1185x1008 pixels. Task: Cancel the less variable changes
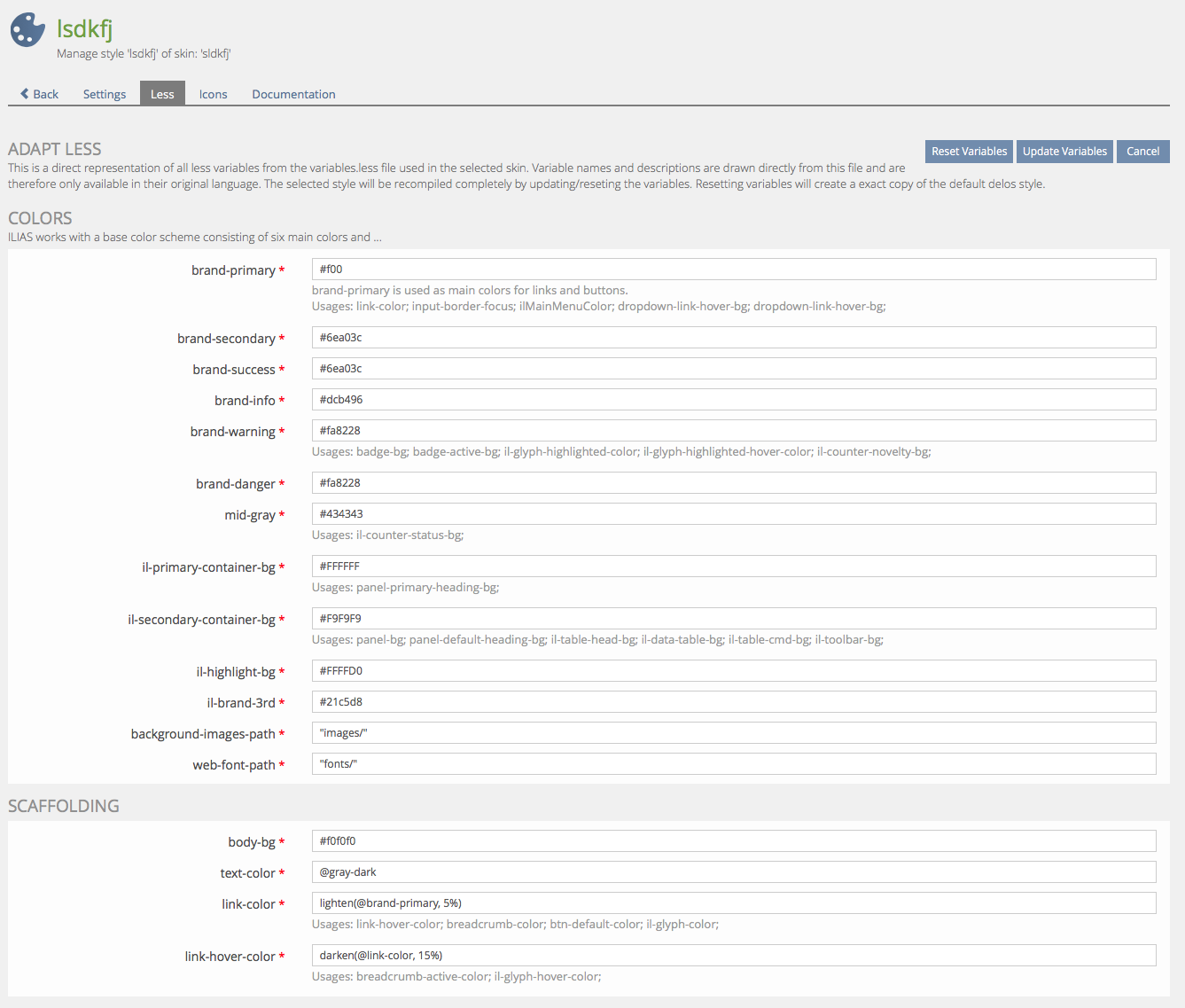pyautogui.click(x=1142, y=152)
